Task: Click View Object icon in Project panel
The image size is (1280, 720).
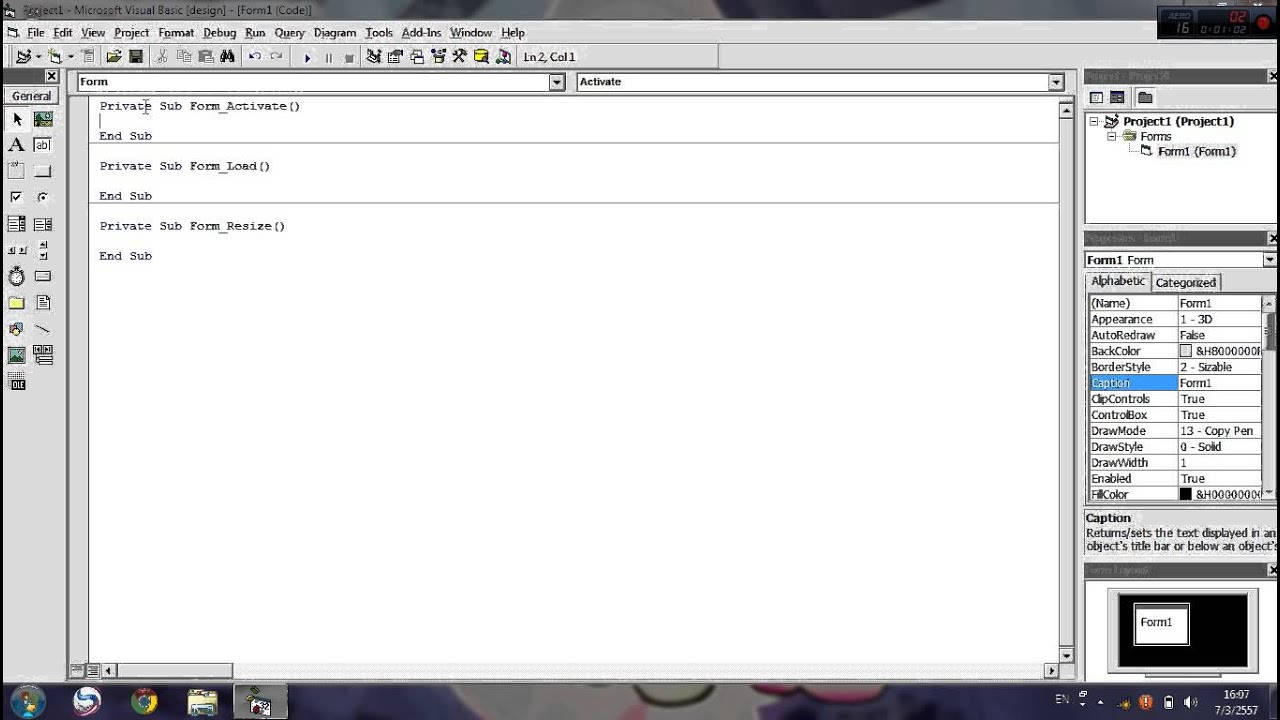Action: [1117, 97]
